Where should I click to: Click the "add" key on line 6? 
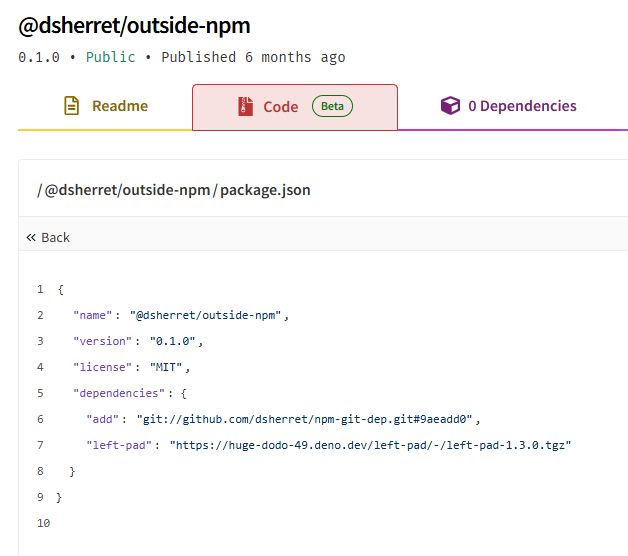pos(103,419)
